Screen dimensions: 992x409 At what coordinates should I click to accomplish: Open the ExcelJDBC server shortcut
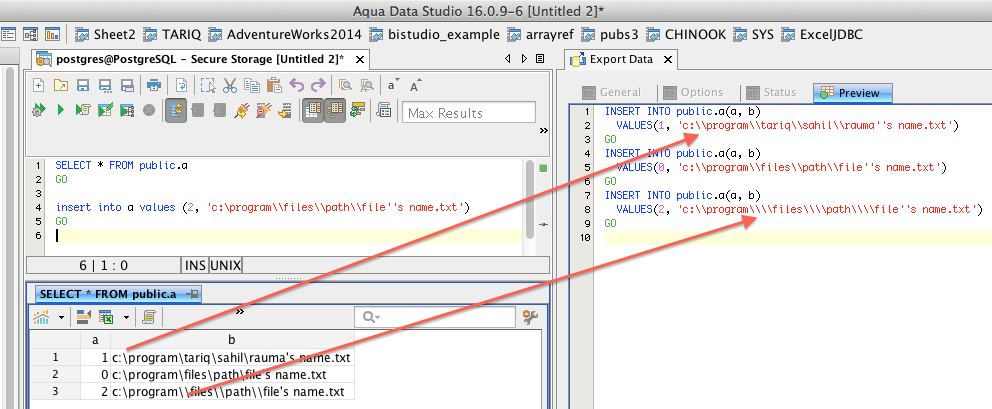pyautogui.click(x=822, y=34)
